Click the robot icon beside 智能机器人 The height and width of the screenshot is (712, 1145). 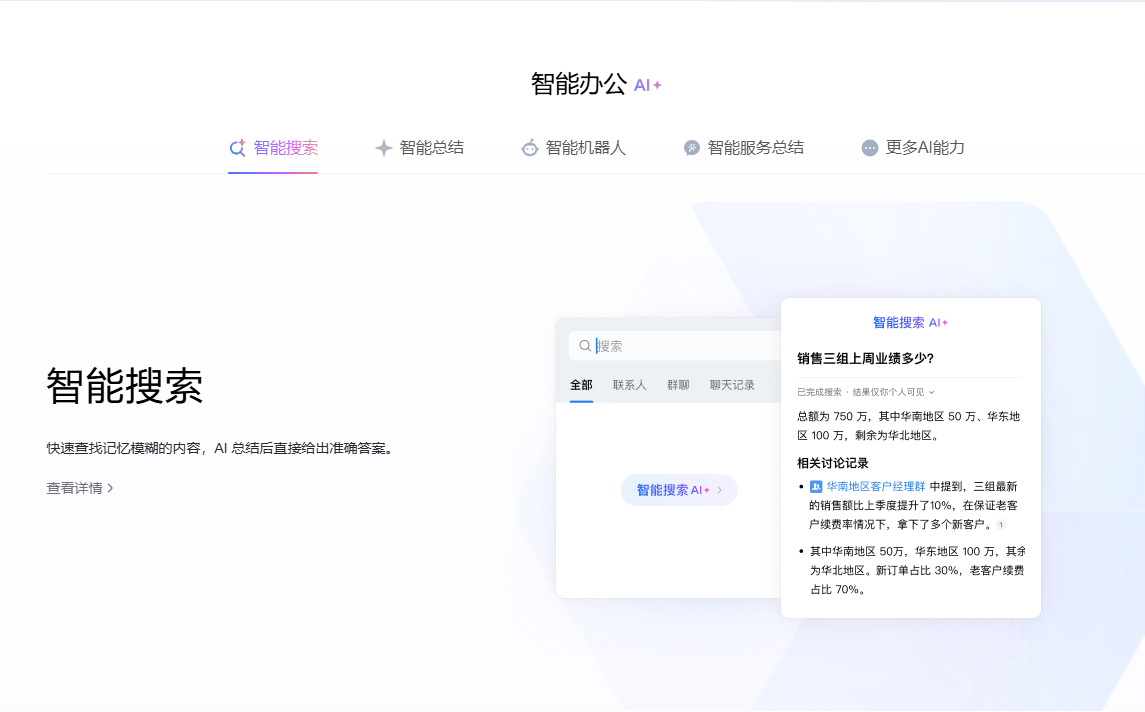pyautogui.click(x=529, y=148)
